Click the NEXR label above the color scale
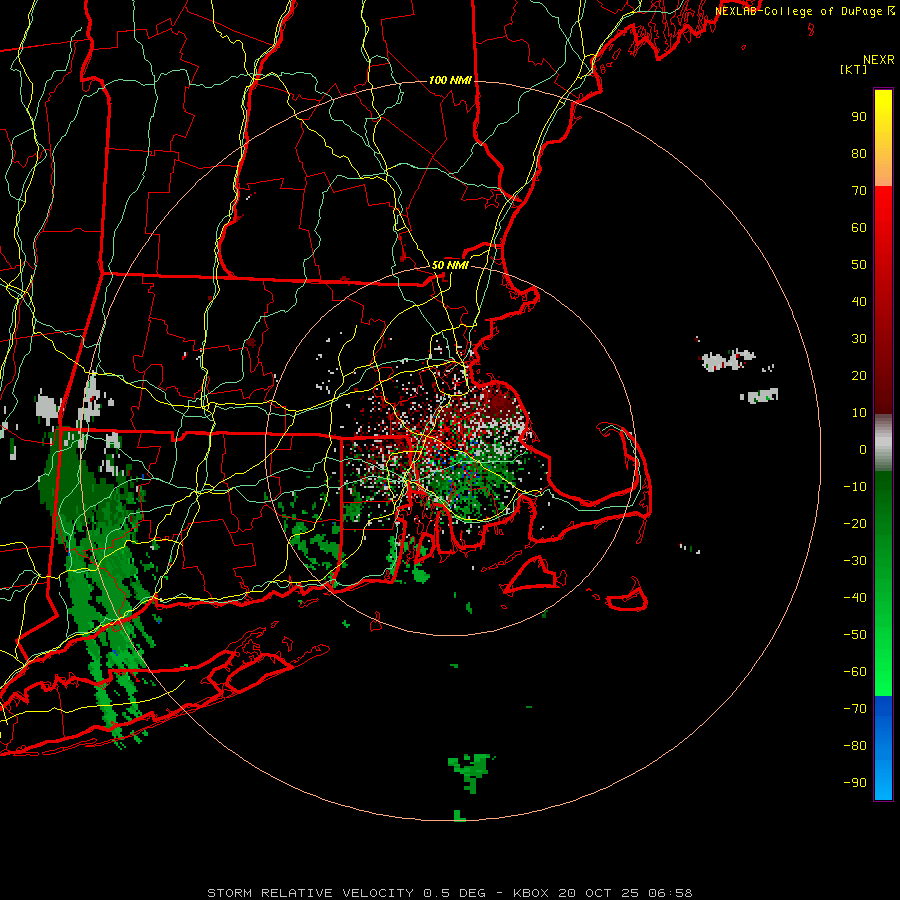 click(x=879, y=60)
